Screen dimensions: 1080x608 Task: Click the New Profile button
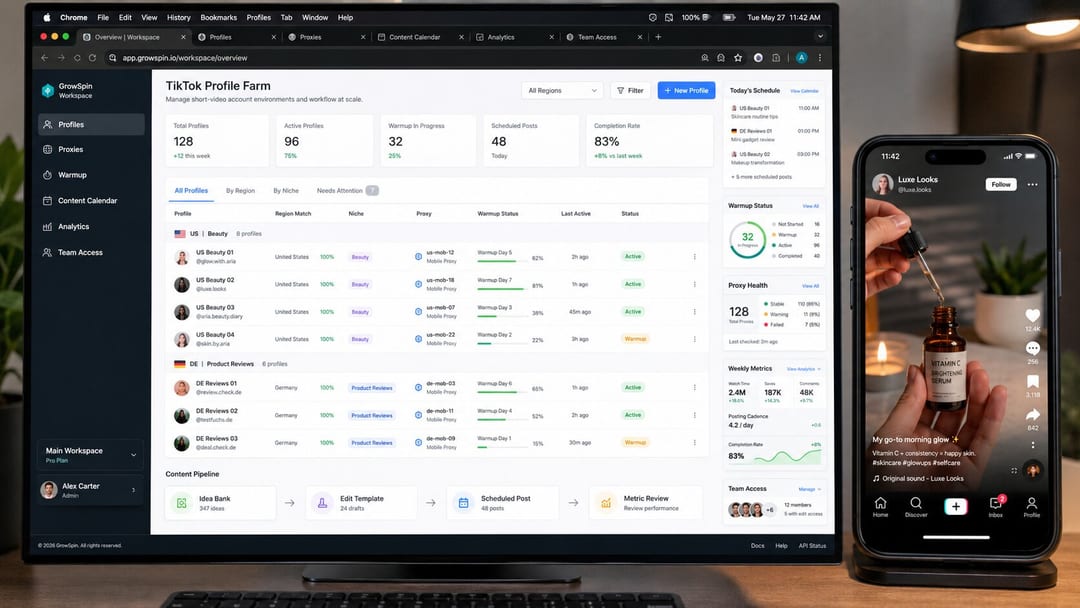686,90
